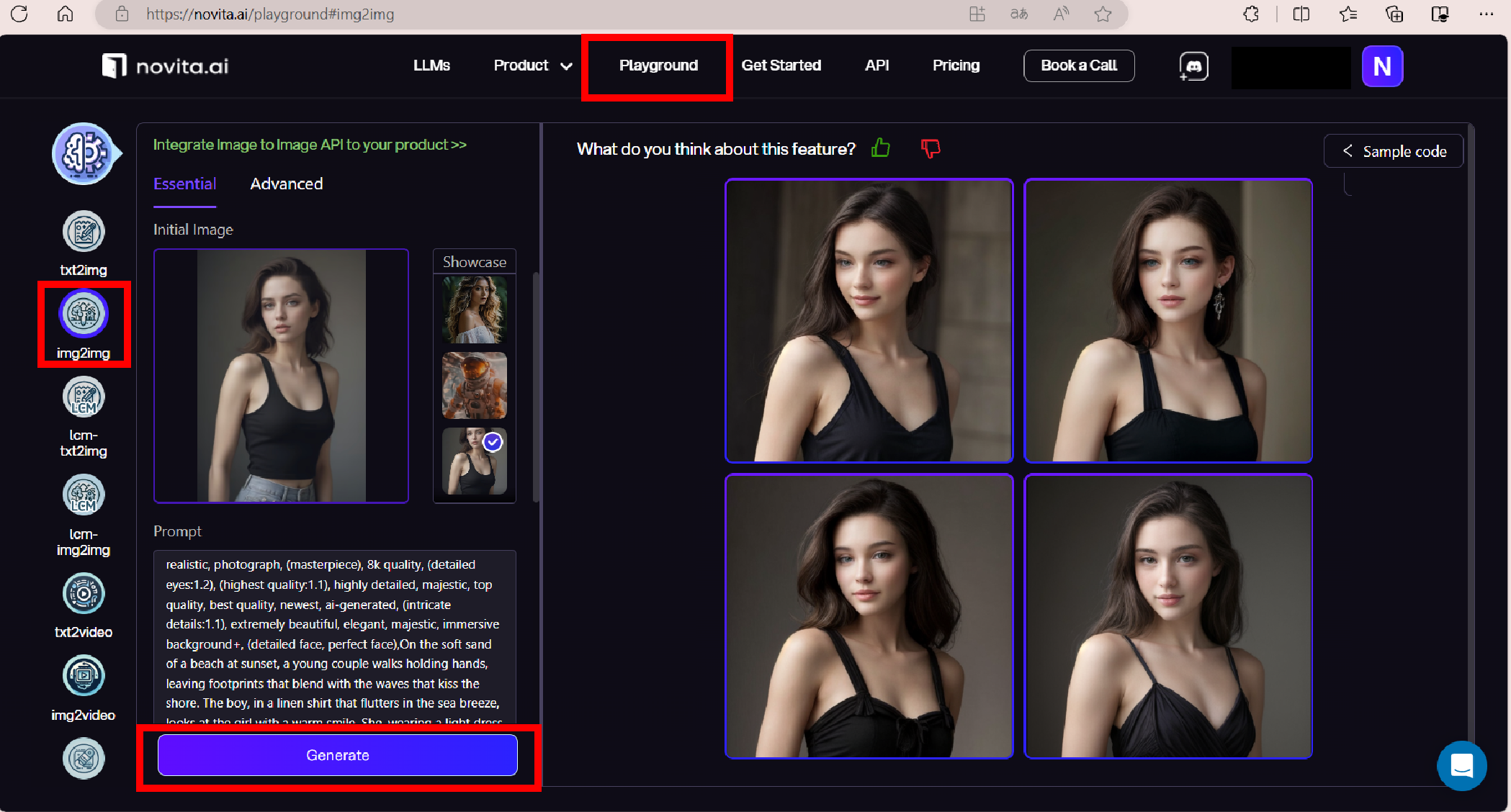1511x812 pixels.
Task: Choose the curly-haired woman showcase image
Action: [x=474, y=310]
